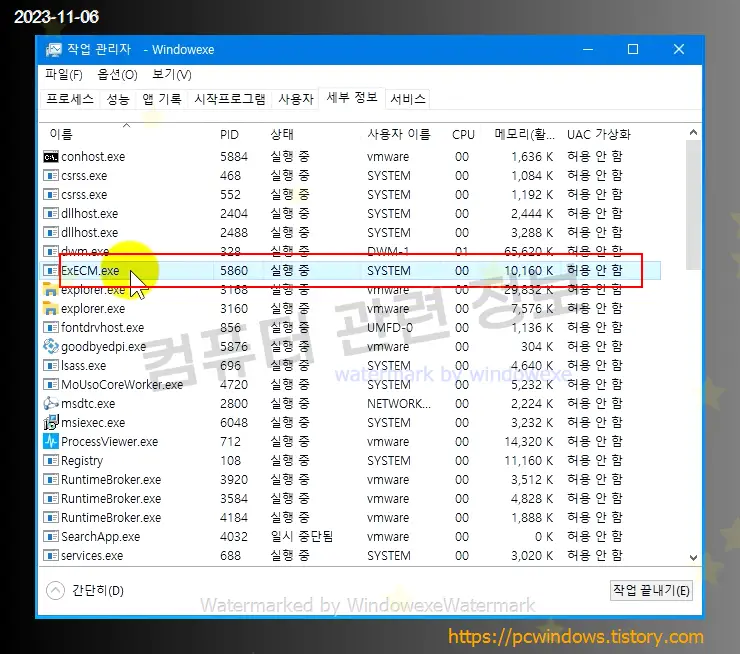Select the SearchApp.exe process name
Viewport: 740px width, 654px height.
(x=101, y=537)
